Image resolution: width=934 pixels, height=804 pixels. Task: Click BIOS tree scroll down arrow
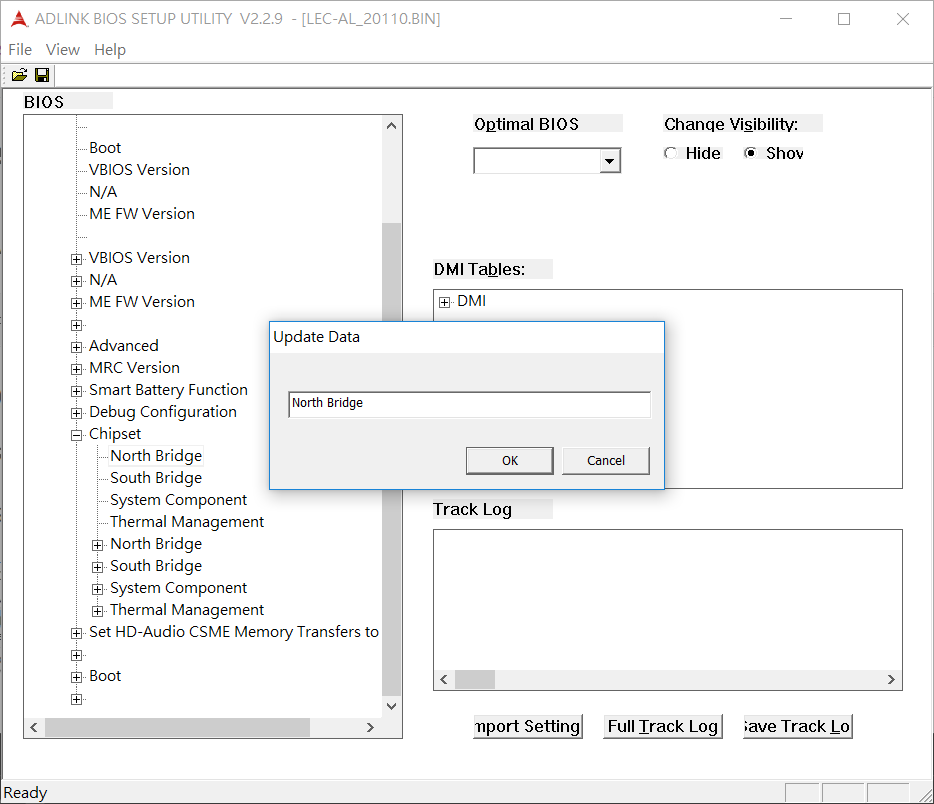click(391, 706)
